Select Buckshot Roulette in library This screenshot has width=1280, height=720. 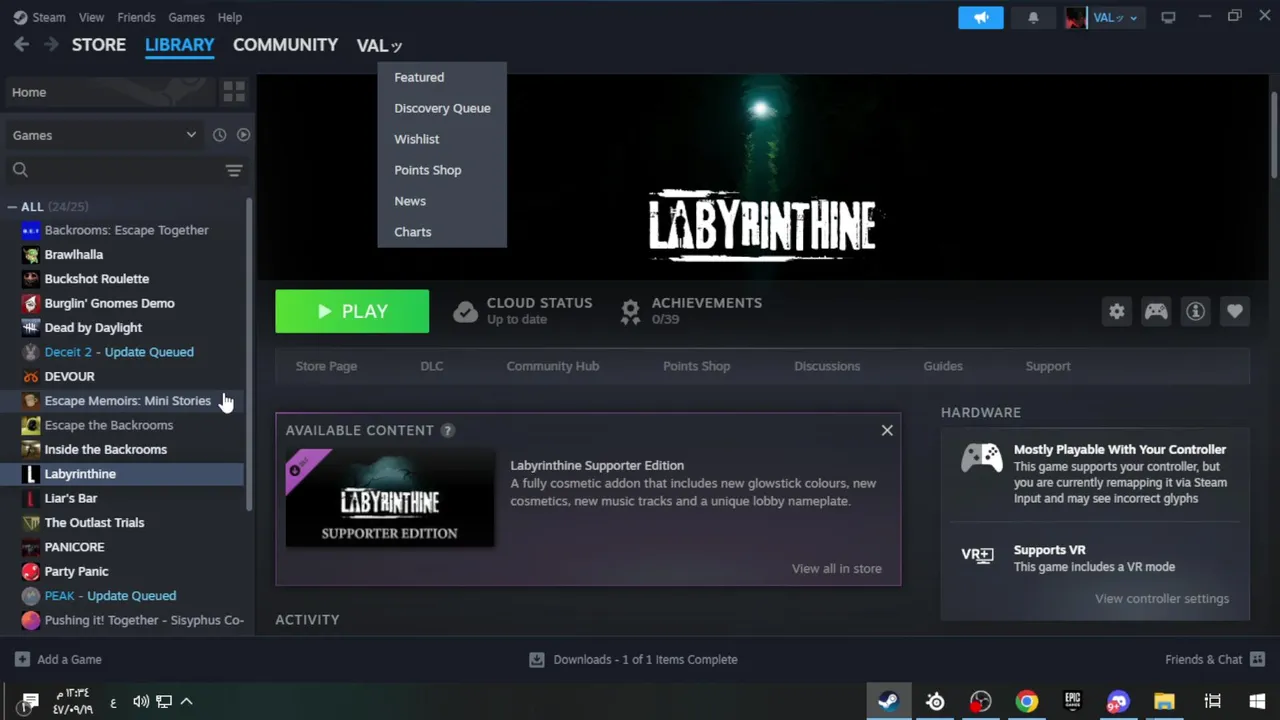click(96, 279)
